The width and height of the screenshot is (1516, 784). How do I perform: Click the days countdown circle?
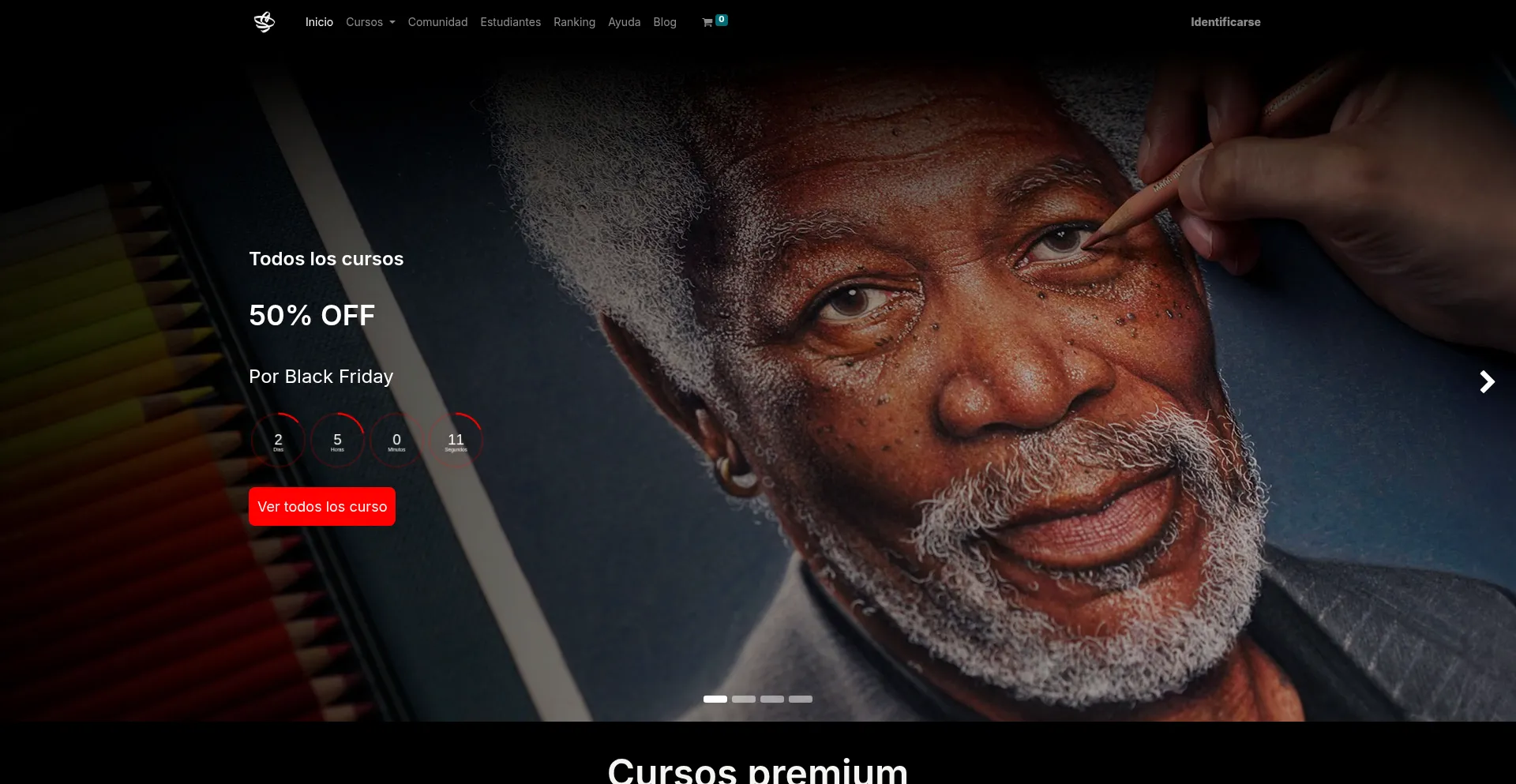[x=278, y=441]
